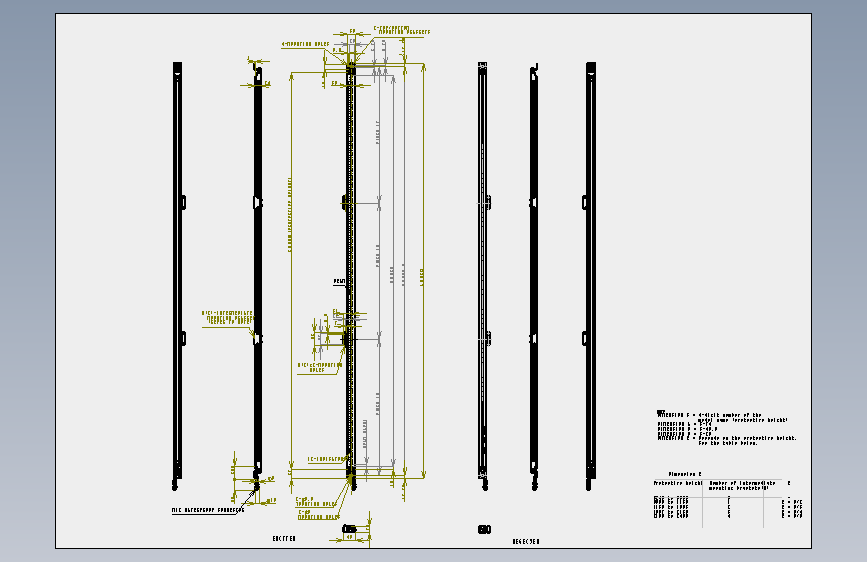Click the top/bottom mounting brackets leader label
The height and width of the screenshot is (562, 867).
402,30
